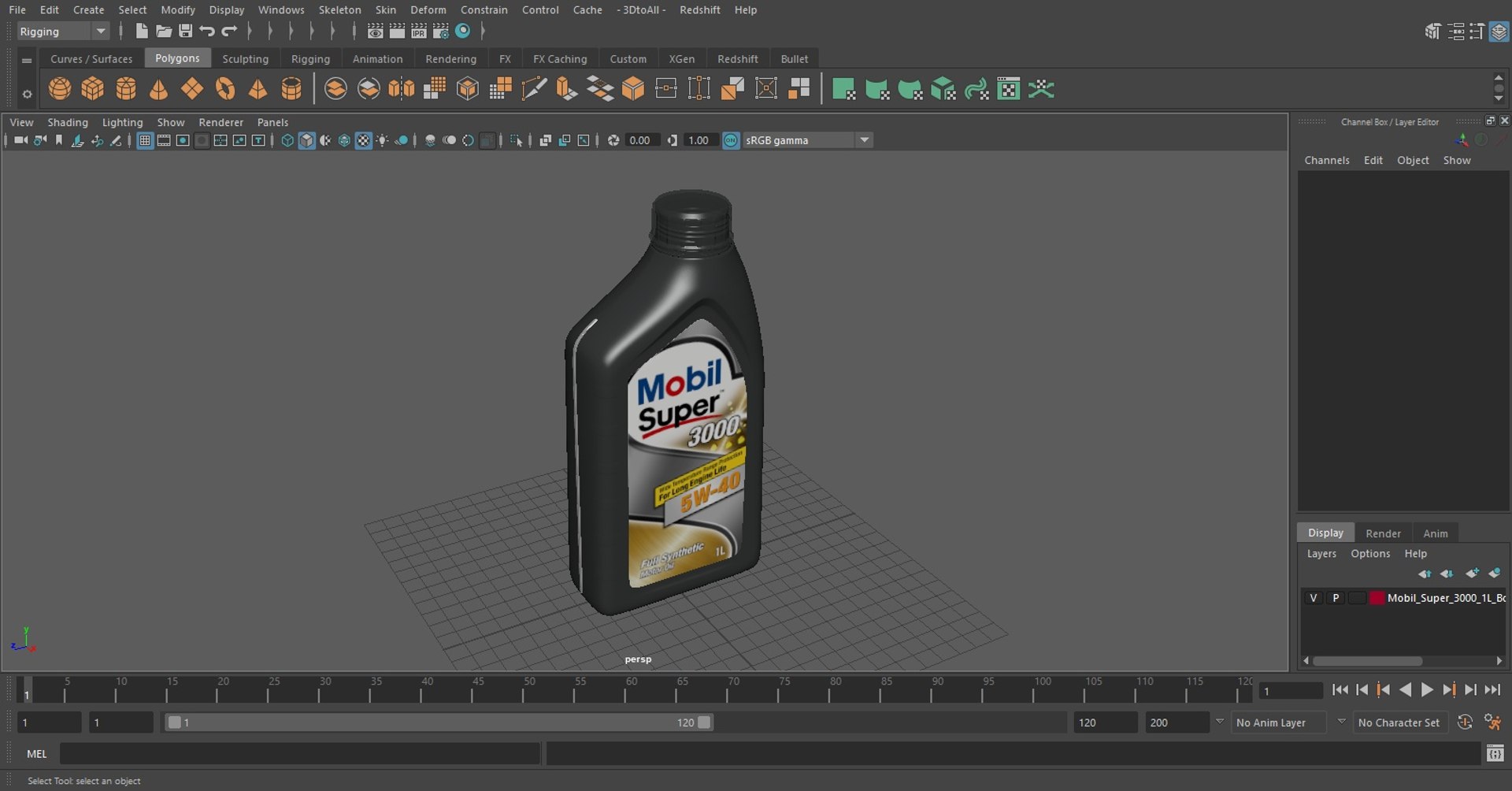
Task: Create a polygon cylinder from shelf
Action: (126, 89)
